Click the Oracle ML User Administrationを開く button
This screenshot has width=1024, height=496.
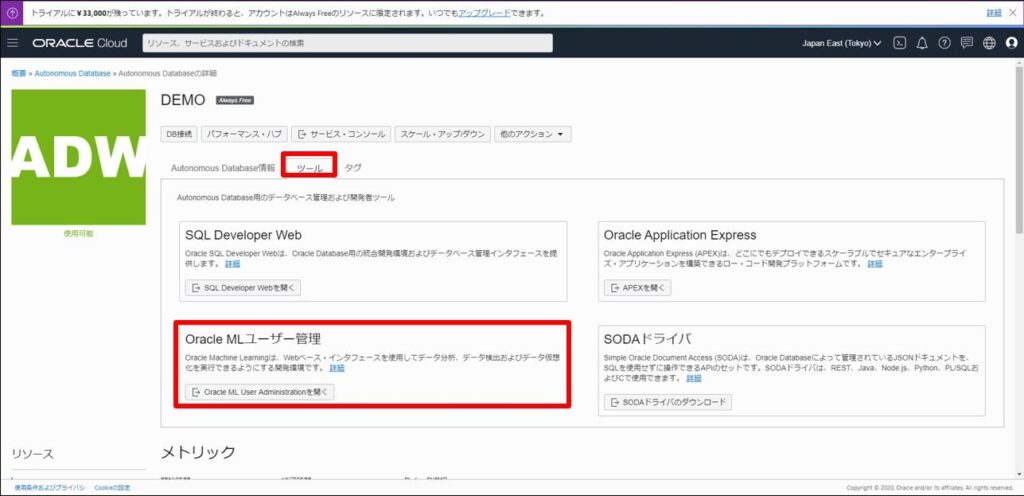[260, 392]
